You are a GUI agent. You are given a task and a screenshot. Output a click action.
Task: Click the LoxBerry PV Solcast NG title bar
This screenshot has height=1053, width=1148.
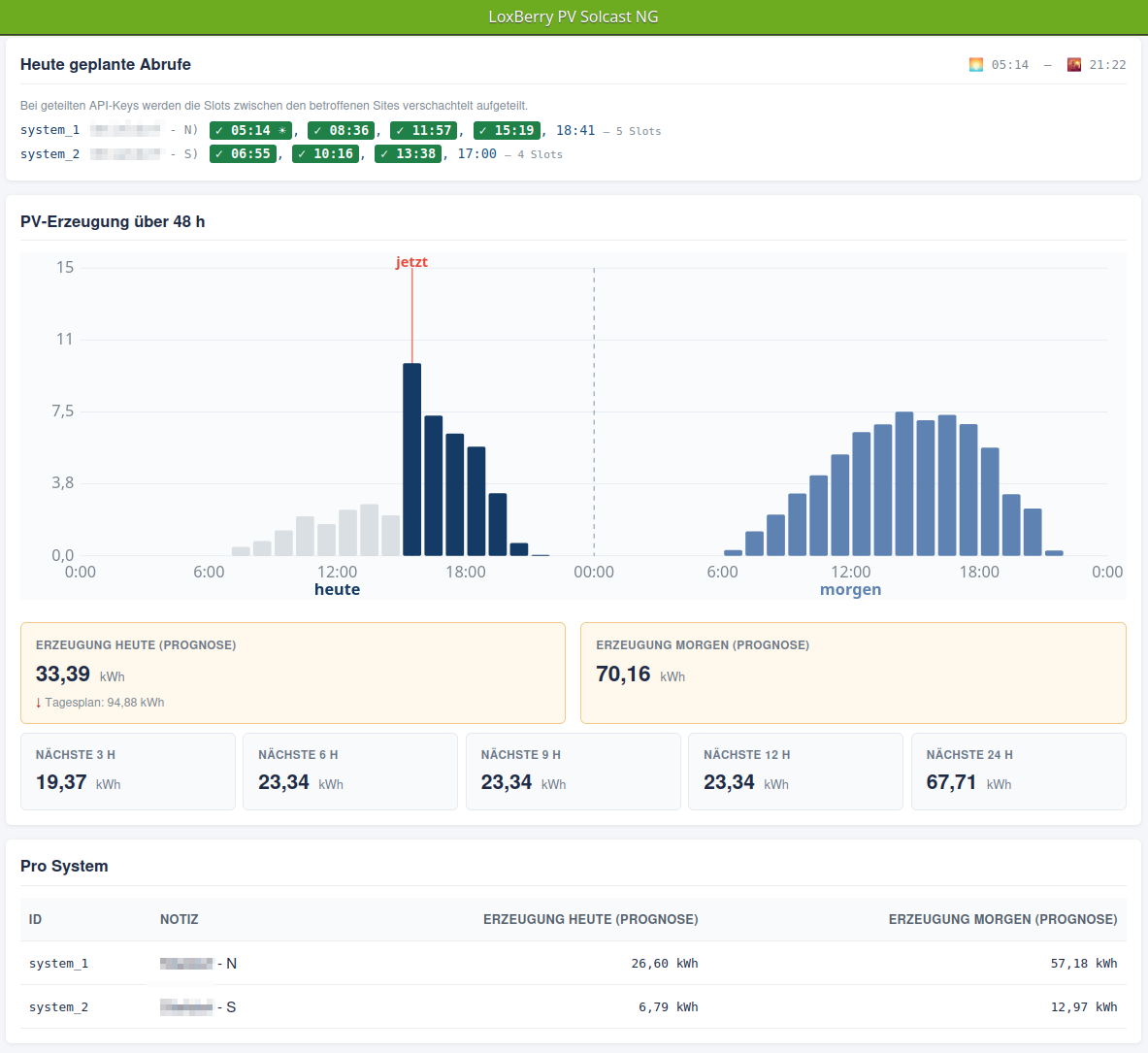574,16
